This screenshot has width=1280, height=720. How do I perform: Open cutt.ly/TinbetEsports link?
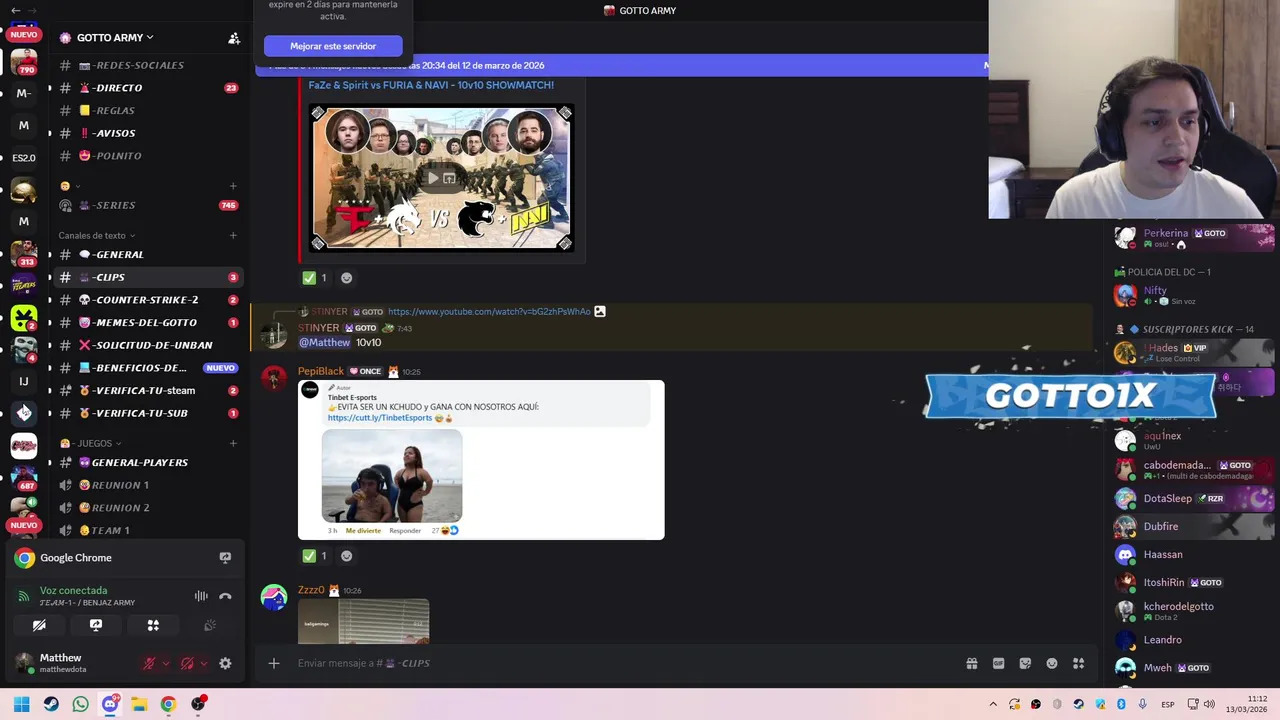click(380, 418)
